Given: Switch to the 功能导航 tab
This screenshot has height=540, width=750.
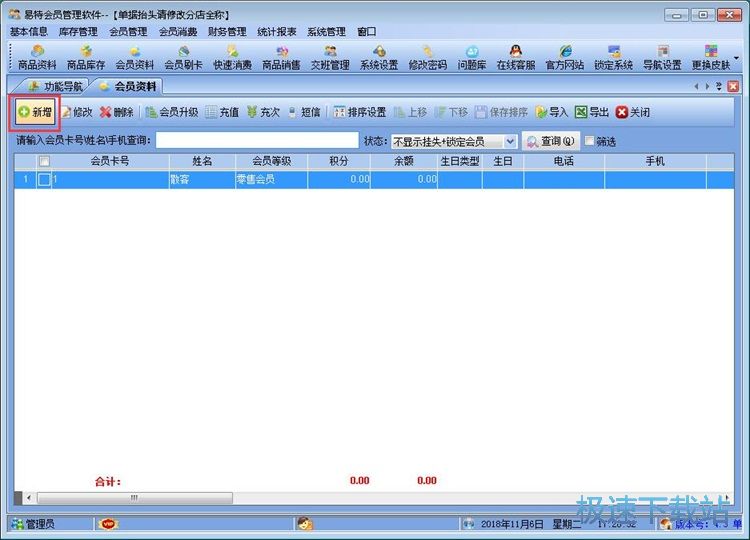Looking at the screenshot, I should click(x=54, y=87).
